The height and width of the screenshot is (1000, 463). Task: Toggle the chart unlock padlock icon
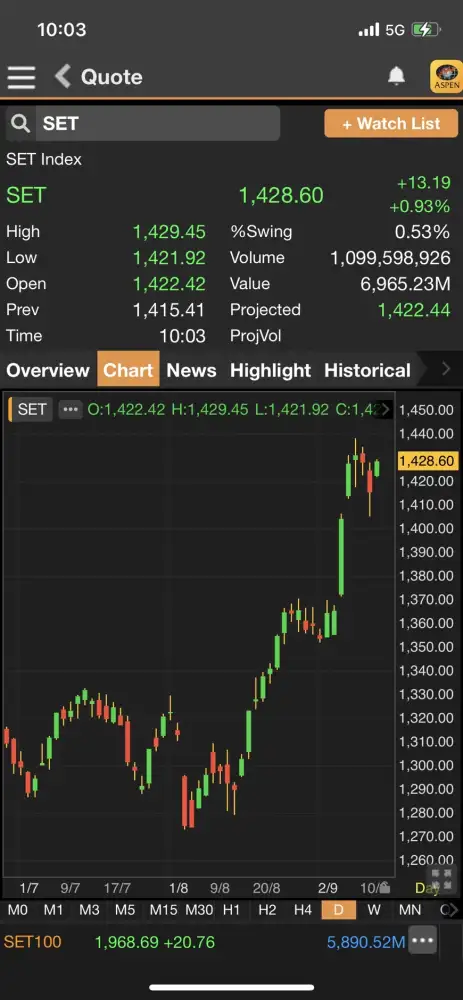(385, 888)
